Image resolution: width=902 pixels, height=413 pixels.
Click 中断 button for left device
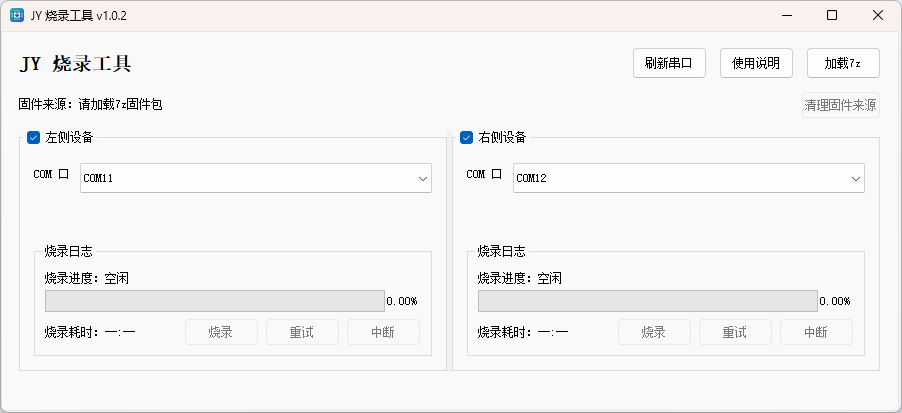point(383,332)
